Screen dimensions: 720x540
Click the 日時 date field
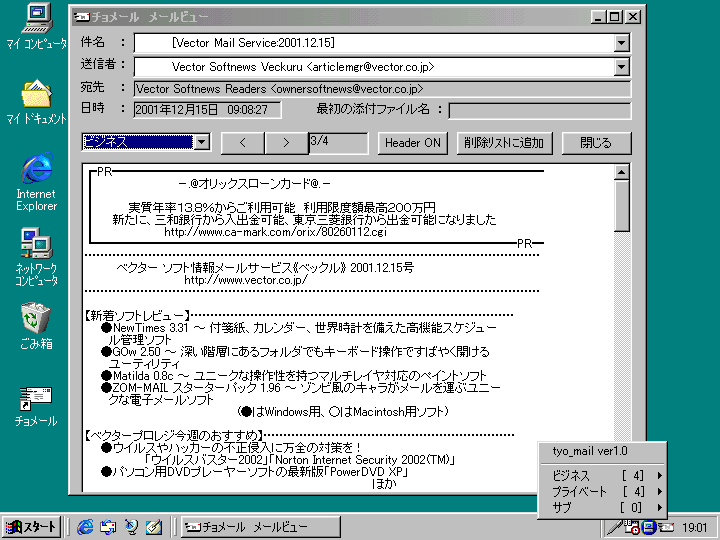tap(207, 110)
